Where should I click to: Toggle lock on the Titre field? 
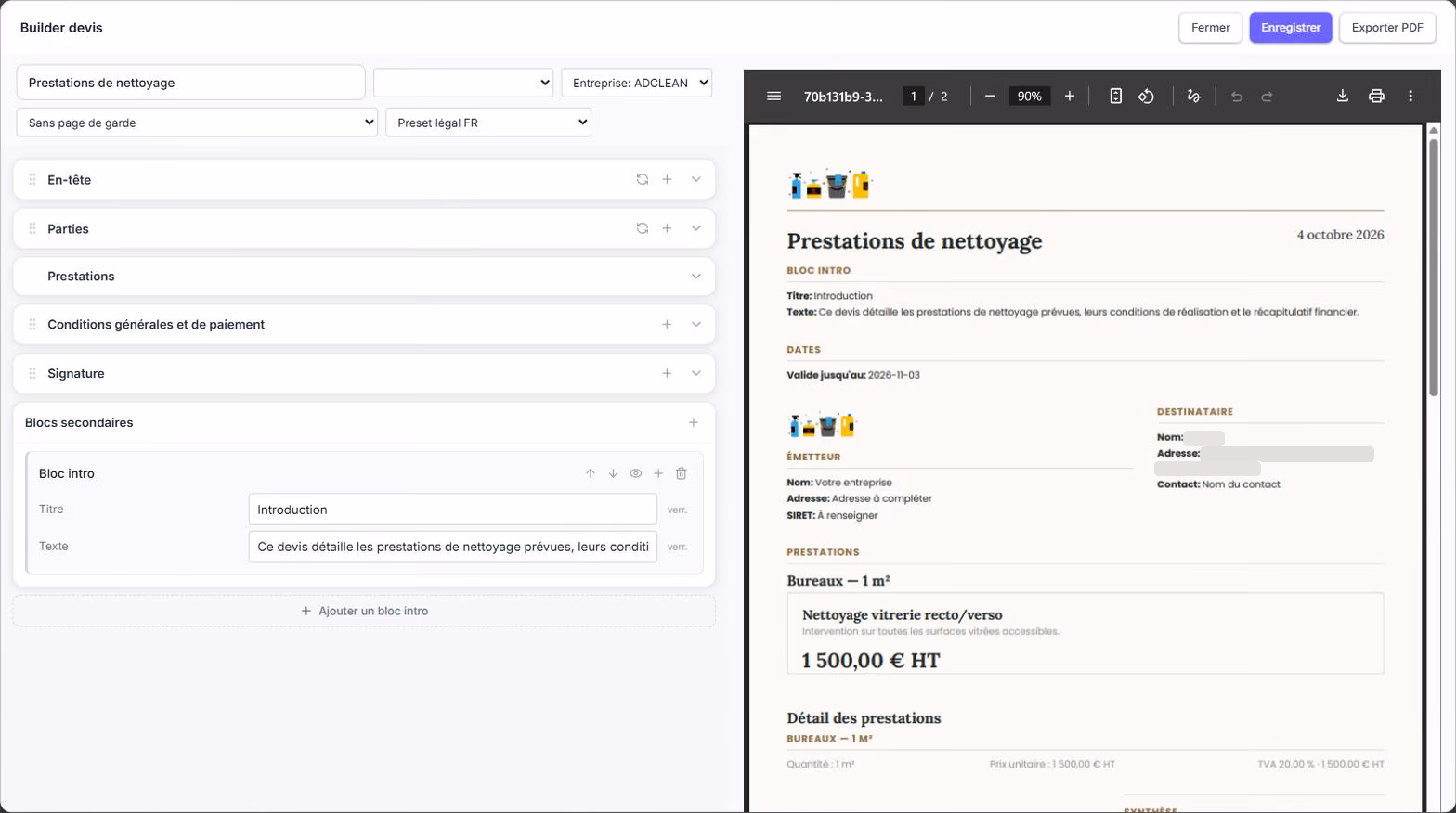[x=677, y=510]
